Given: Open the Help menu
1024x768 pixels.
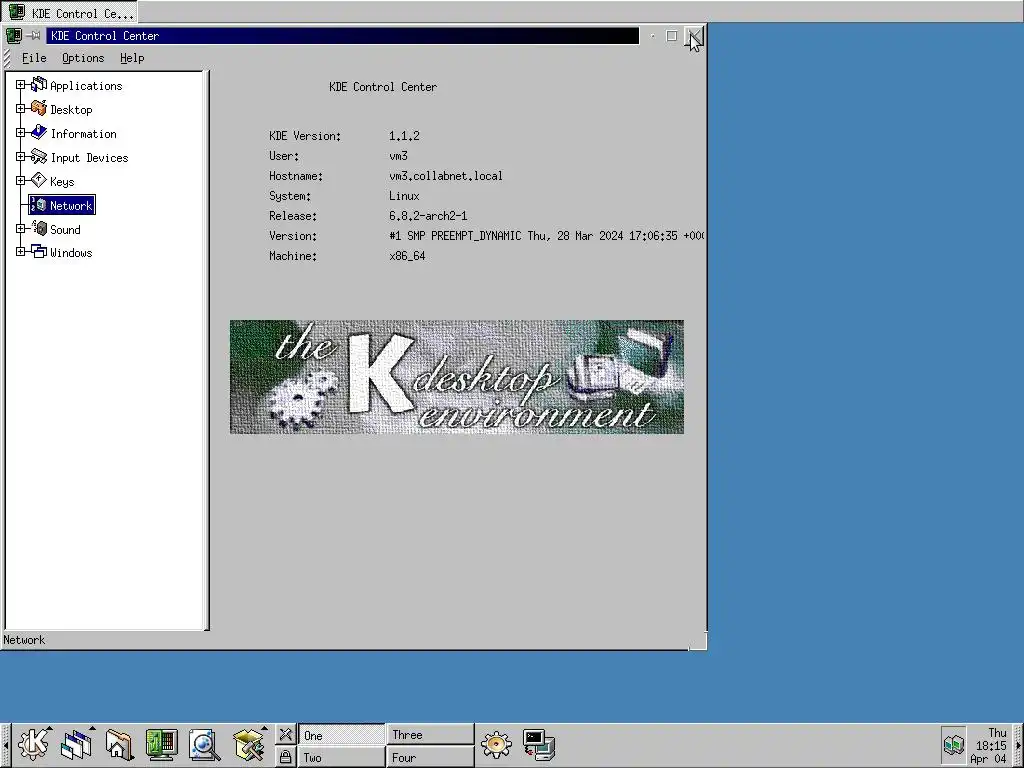Looking at the screenshot, I should [x=132, y=58].
